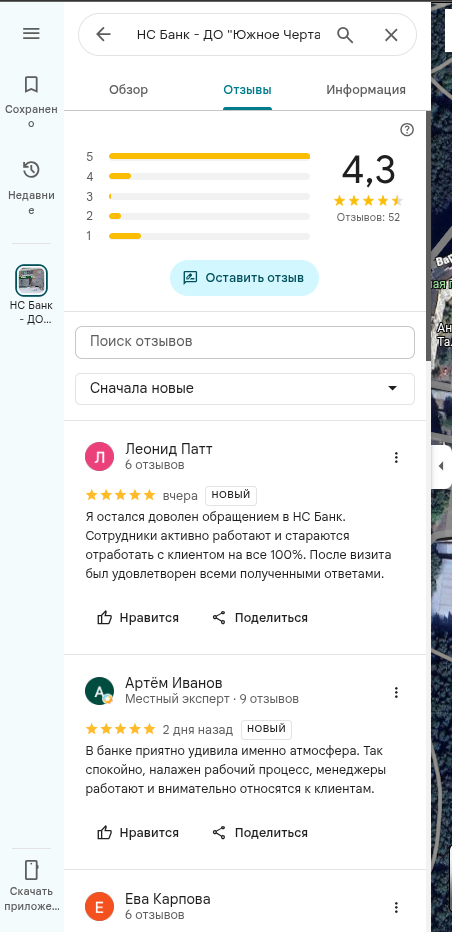Click the Скачать приложение phone icon
The image size is (452, 932).
[x=31, y=870]
